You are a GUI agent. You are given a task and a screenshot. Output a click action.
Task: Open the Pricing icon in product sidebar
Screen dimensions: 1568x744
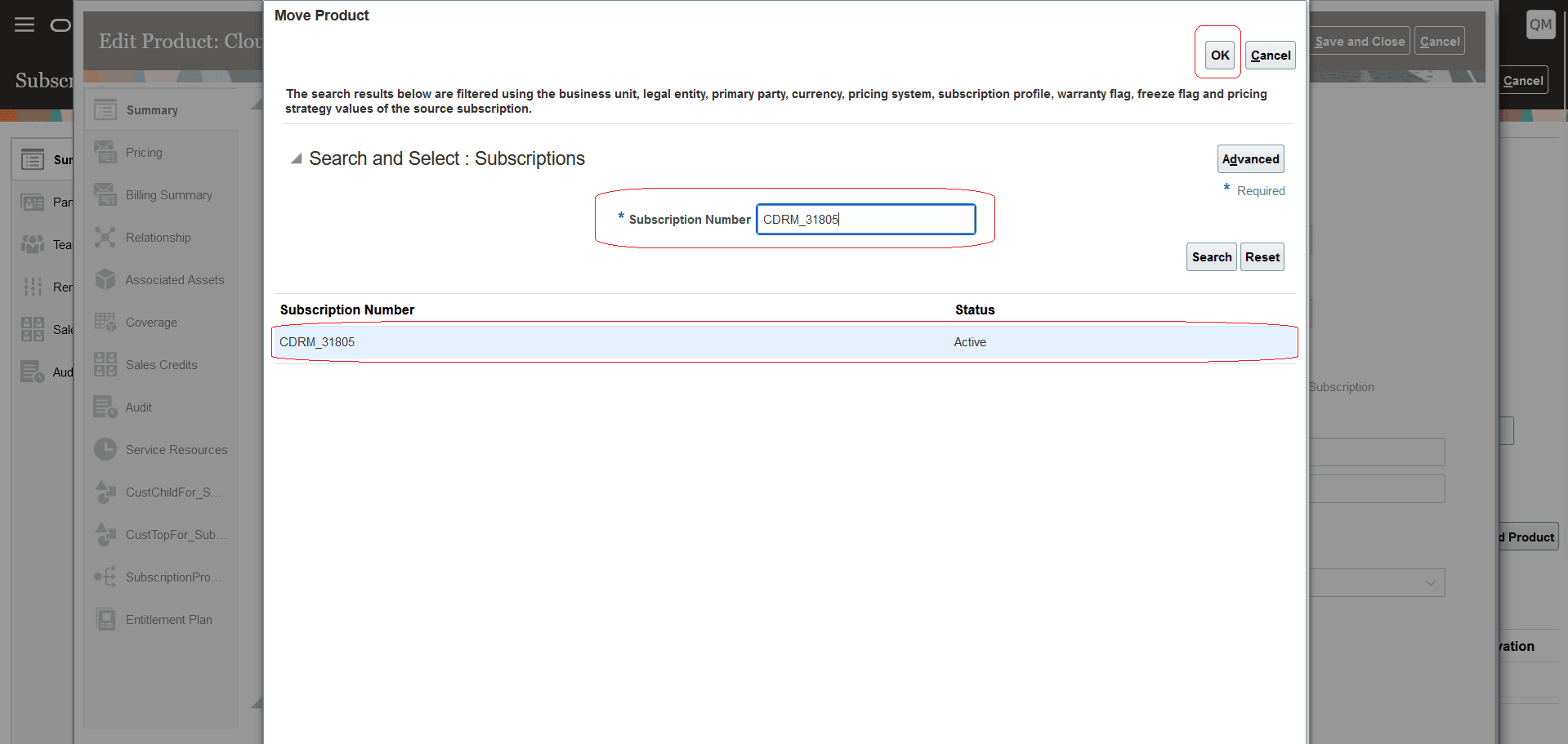tap(105, 152)
